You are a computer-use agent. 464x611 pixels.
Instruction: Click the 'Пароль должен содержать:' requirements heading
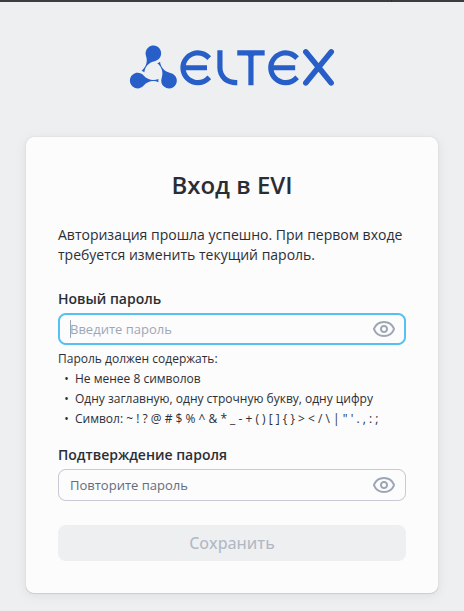point(138,358)
